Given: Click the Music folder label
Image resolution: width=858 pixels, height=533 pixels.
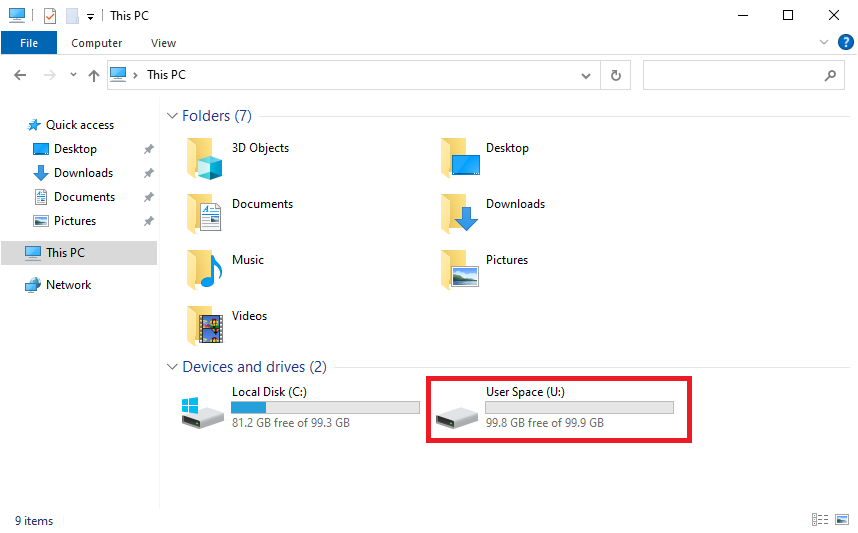Looking at the screenshot, I should tap(248, 260).
